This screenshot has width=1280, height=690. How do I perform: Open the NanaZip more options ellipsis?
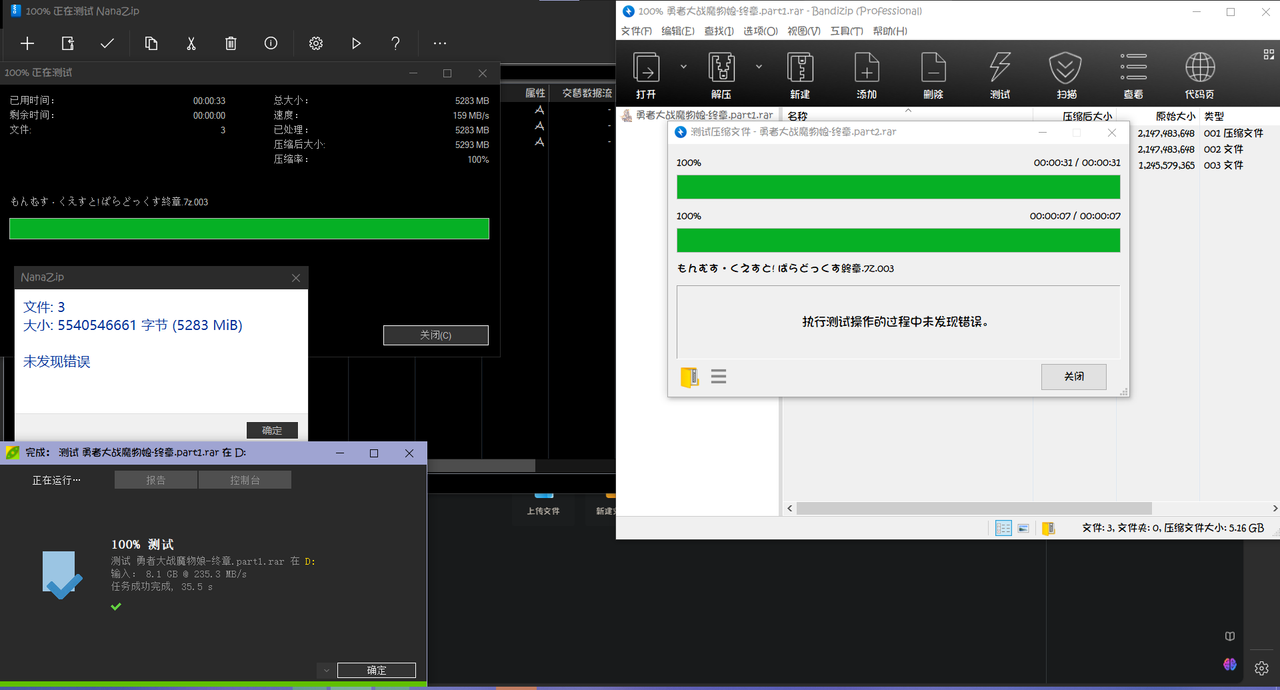(440, 44)
